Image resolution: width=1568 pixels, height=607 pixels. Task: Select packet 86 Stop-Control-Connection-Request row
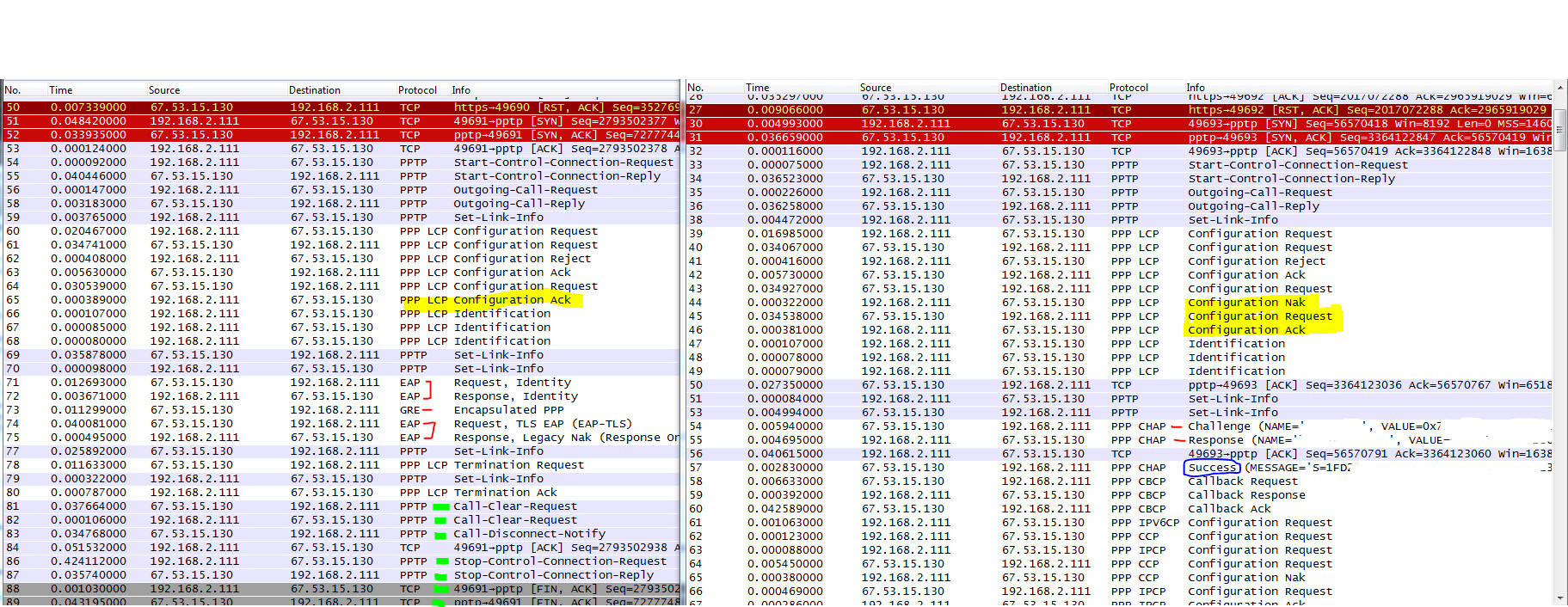point(341,561)
